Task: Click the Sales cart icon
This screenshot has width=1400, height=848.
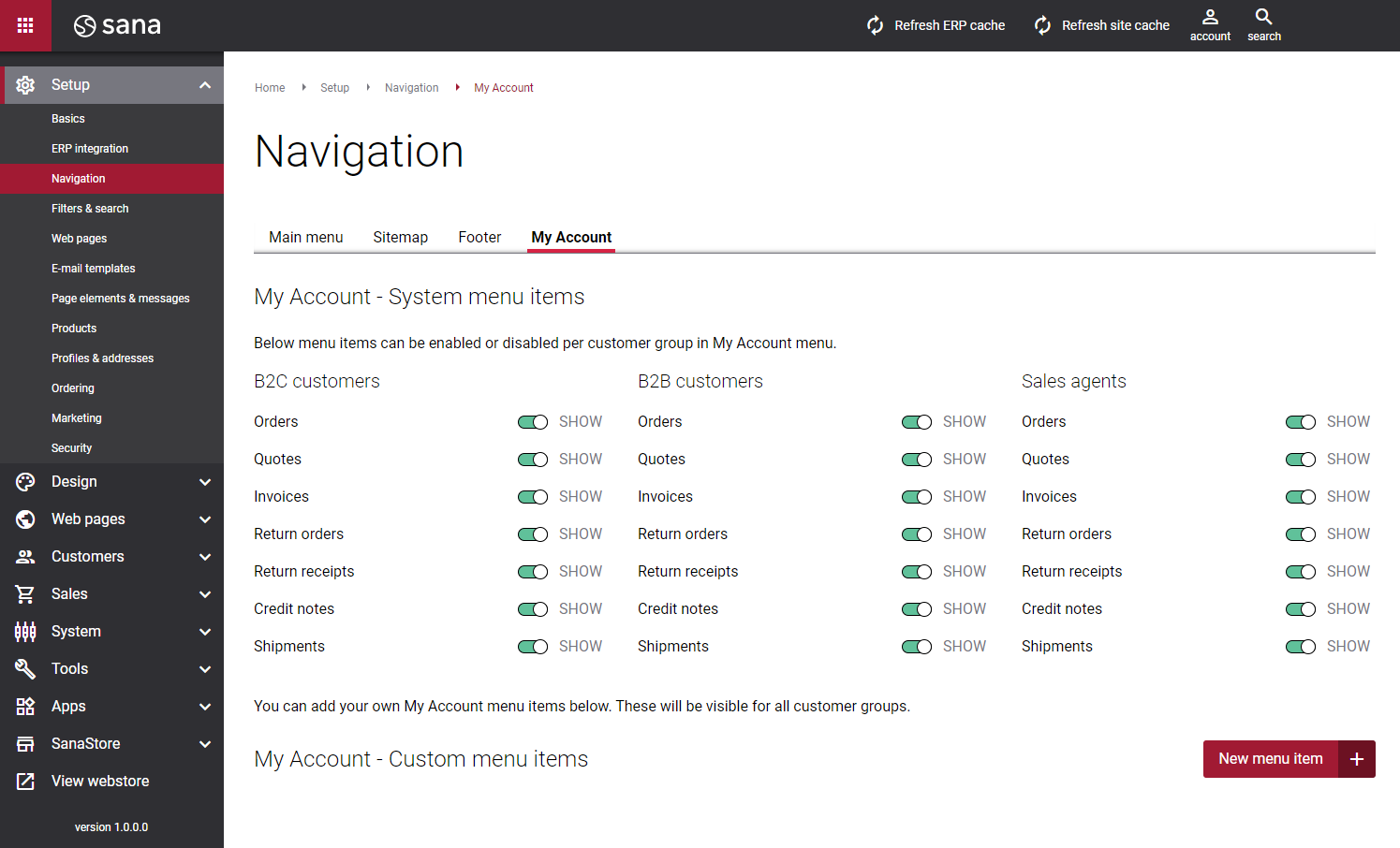Action: [x=25, y=594]
